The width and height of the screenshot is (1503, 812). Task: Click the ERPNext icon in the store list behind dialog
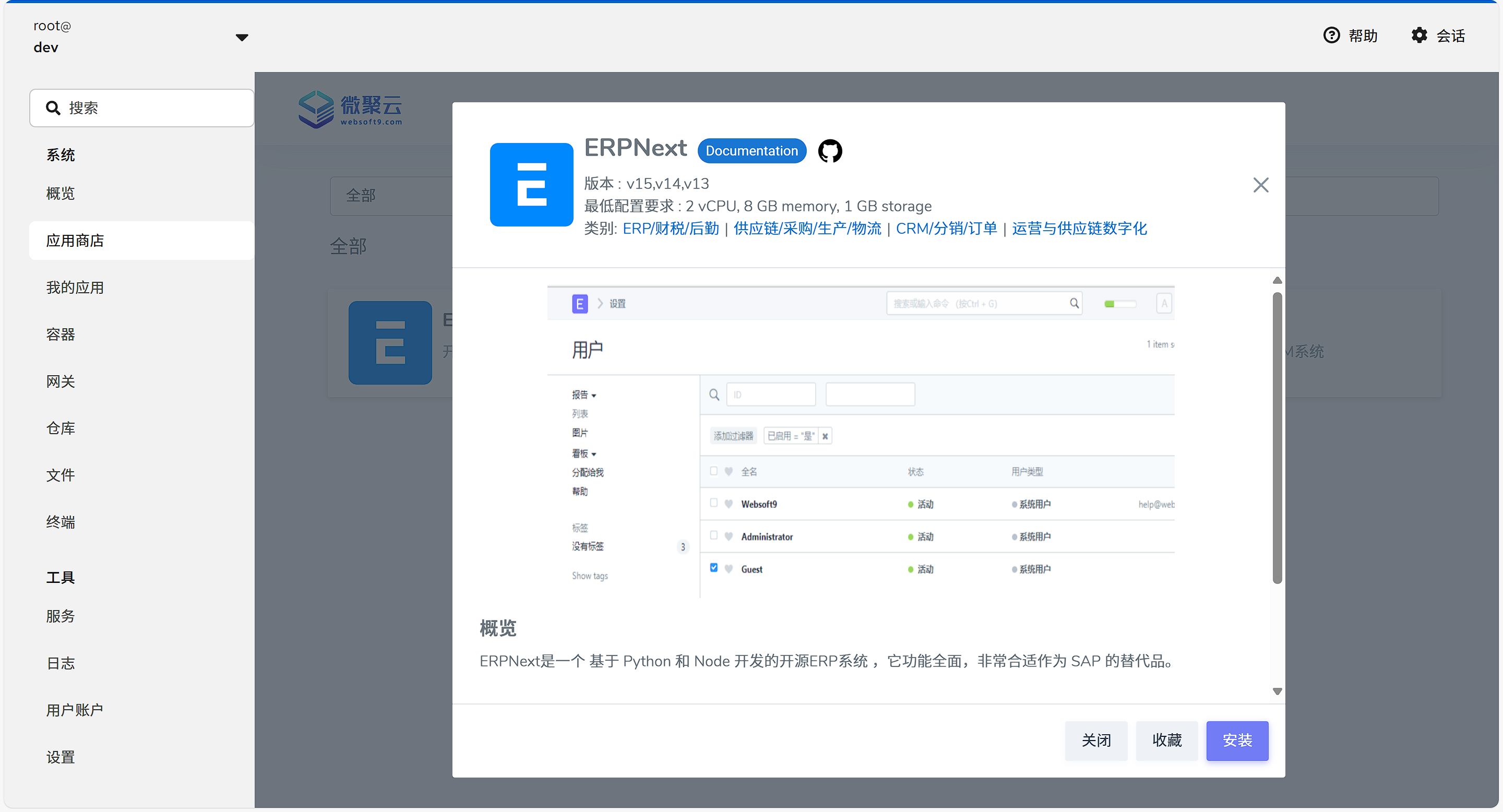(390, 343)
